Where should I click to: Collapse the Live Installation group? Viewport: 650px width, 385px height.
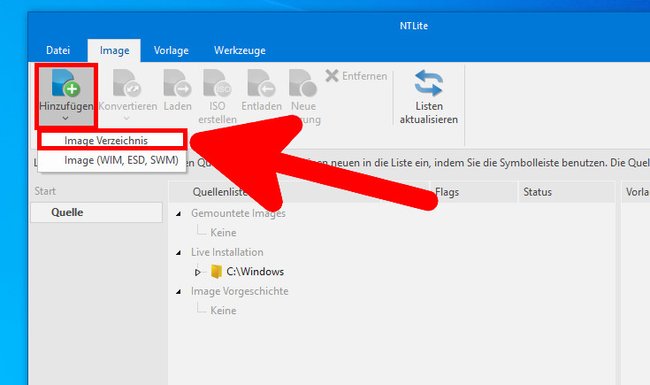(x=179, y=253)
